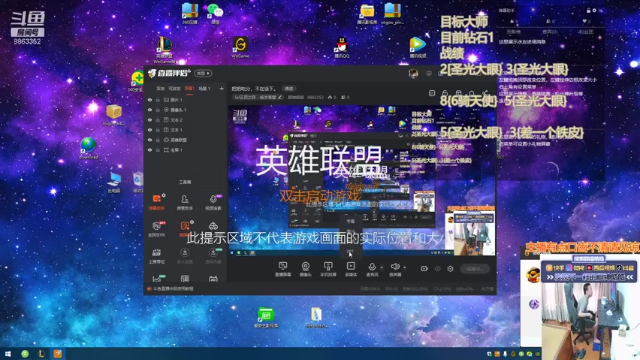This screenshot has width=640, height=360.
Task: Open the 弹幕助手 tool
Action: (x=157, y=202)
